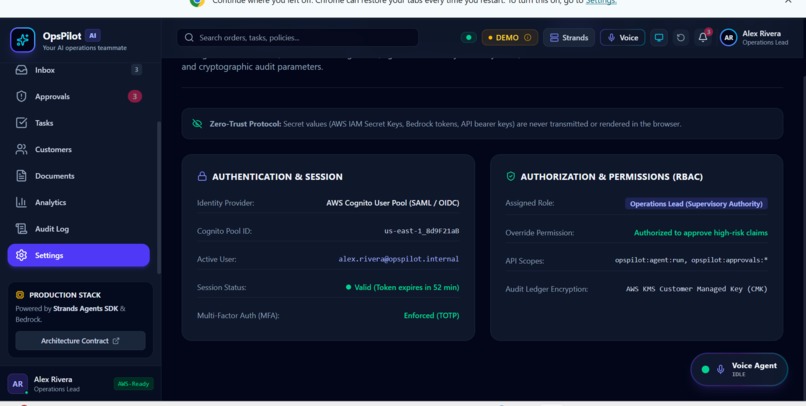806x406 pixels.
Task: Click Cognito Pool ID us-east-1_8d9F21aB
Action: pos(422,231)
